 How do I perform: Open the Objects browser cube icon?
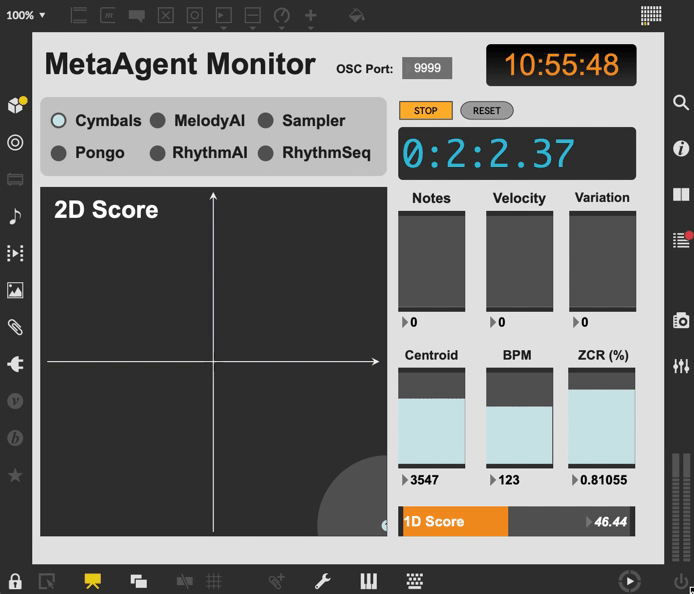[15, 105]
